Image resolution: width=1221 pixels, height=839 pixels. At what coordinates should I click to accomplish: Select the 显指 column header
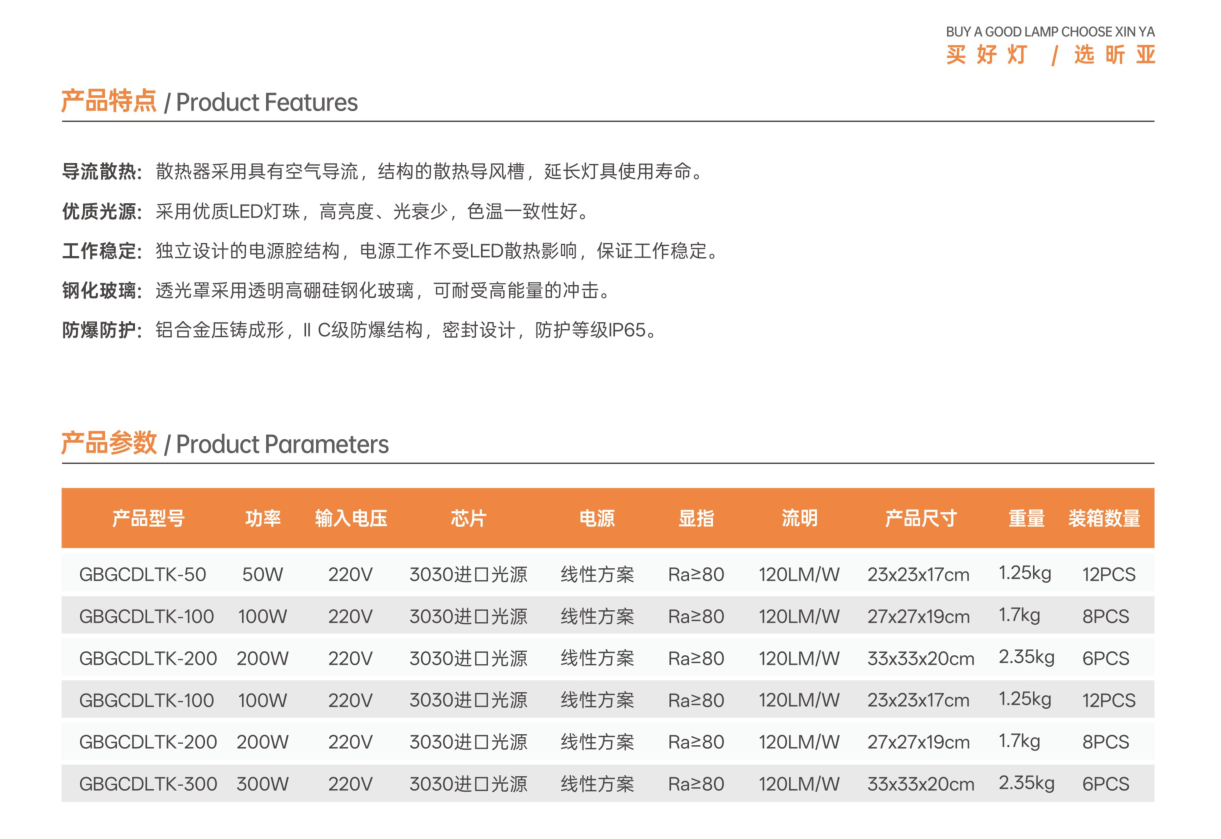696,518
